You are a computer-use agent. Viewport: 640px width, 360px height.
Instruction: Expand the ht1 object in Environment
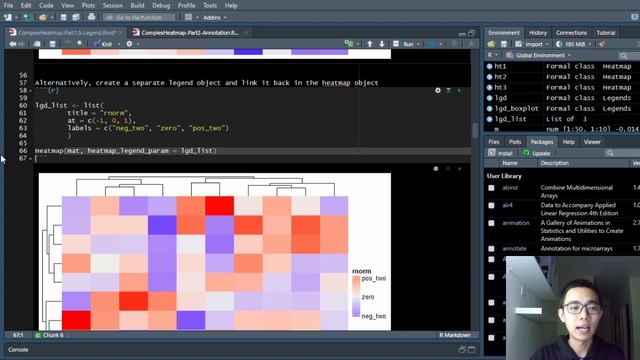tap(489, 66)
